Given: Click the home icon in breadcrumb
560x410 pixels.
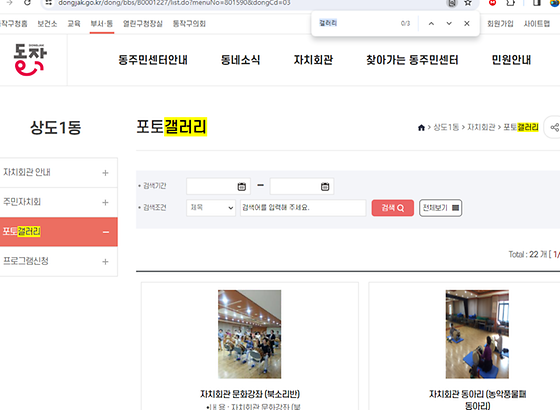Looking at the screenshot, I should [x=421, y=128].
